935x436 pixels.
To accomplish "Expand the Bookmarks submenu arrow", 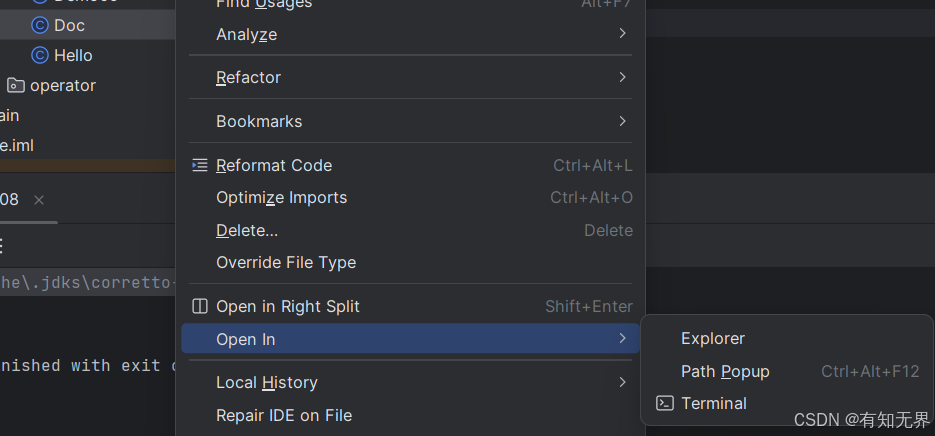I will point(622,121).
